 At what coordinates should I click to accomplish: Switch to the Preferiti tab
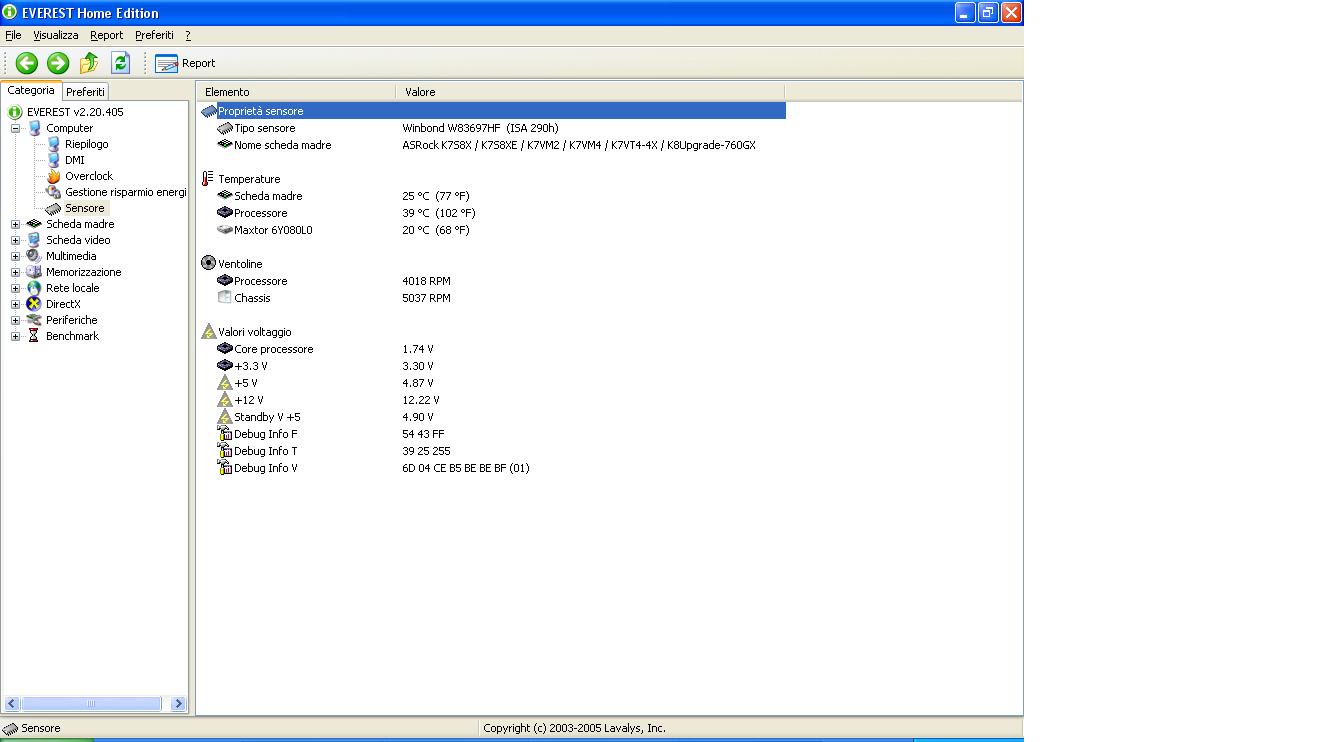(x=85, y=91)
